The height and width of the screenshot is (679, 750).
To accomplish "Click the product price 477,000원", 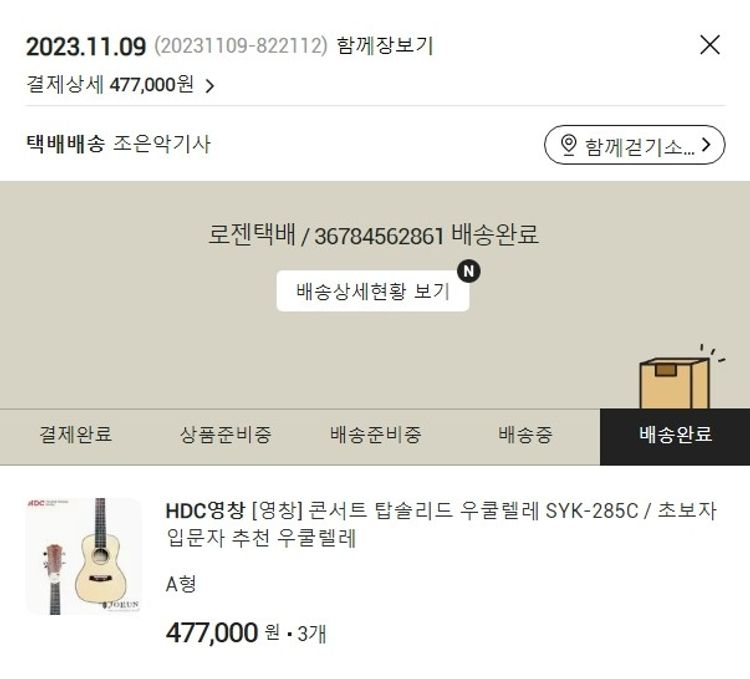I will 222,633.
